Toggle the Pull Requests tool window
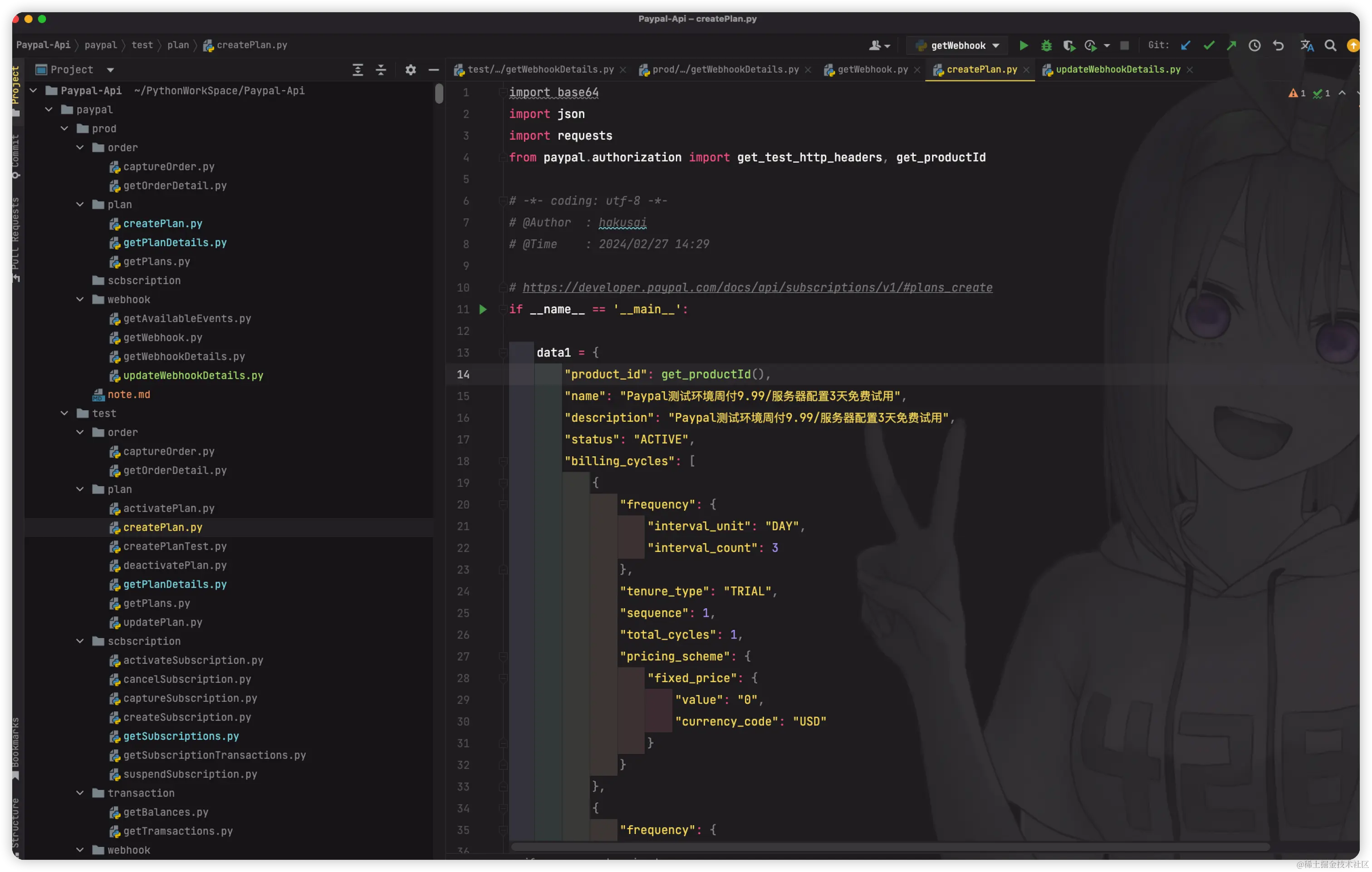 click(x=15, y=239)
